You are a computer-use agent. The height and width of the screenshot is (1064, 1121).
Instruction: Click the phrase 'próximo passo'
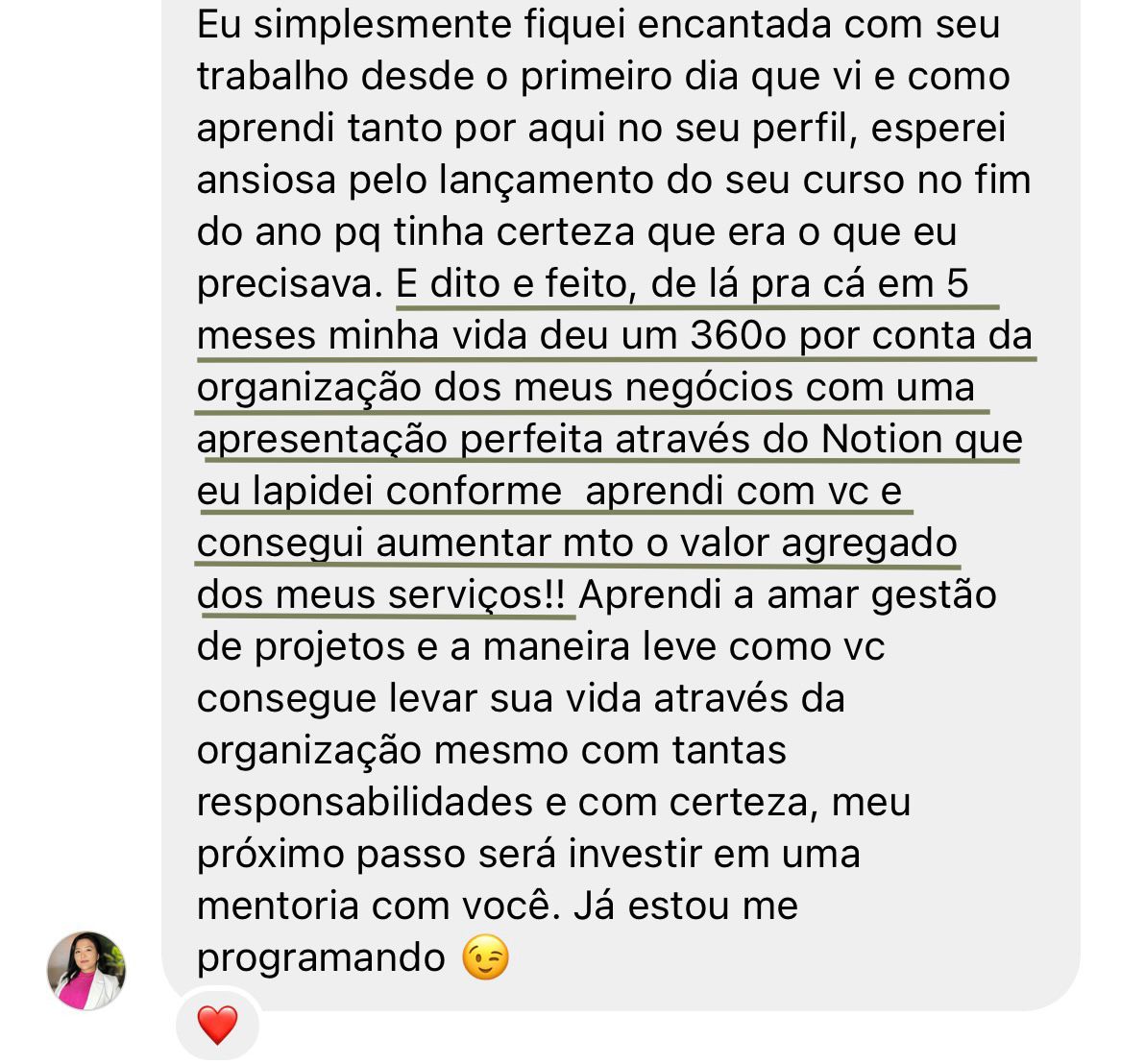[x=331, y=855]
